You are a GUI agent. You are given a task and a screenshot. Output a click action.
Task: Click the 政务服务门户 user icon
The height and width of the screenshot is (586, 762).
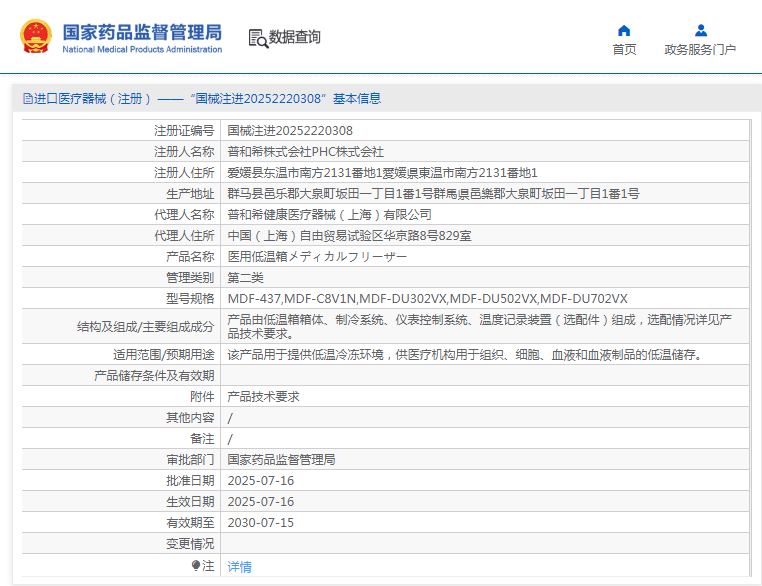pyautogui.click(x=701, y=31)
